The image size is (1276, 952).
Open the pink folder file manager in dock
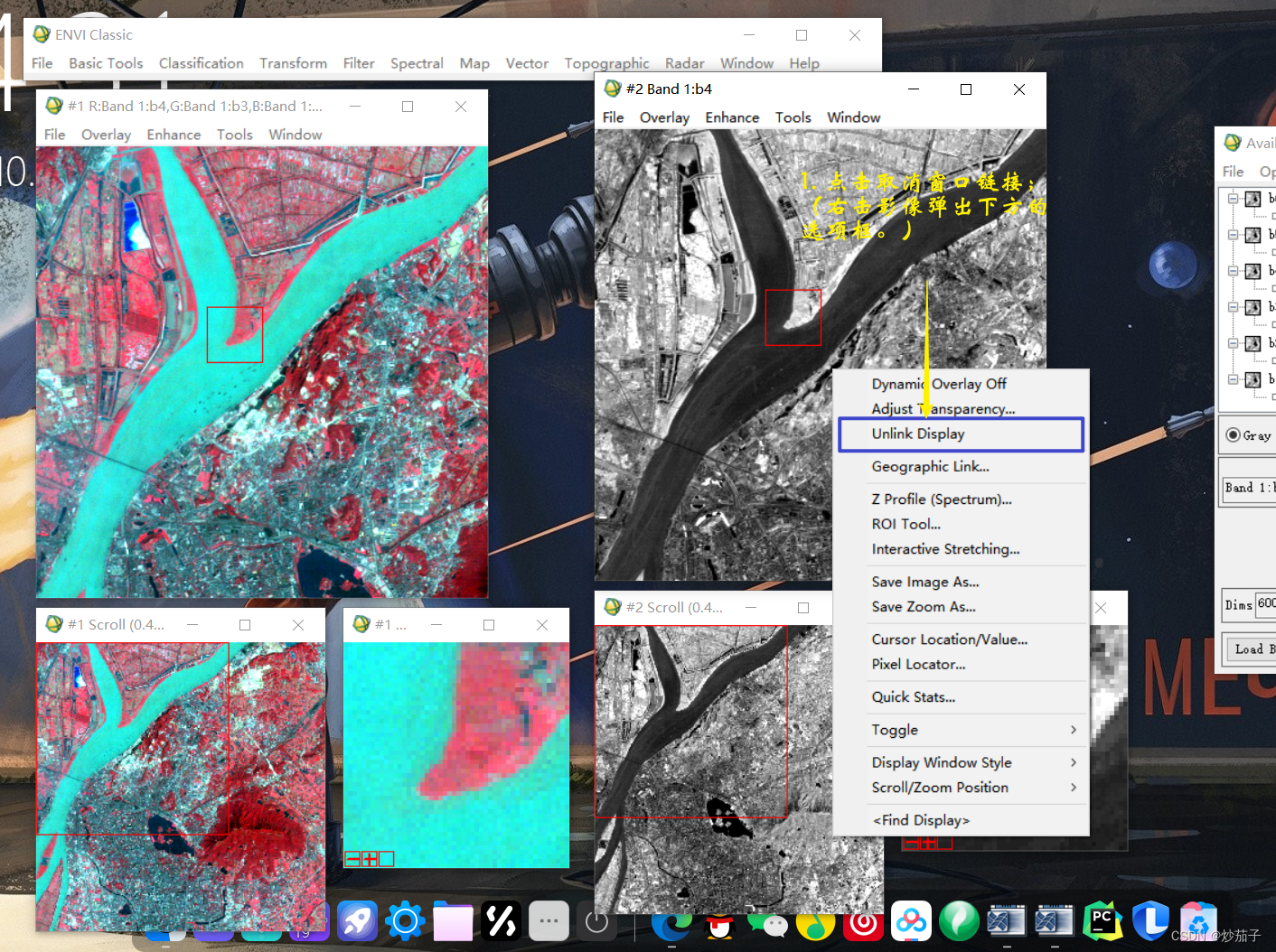(453, 921)
